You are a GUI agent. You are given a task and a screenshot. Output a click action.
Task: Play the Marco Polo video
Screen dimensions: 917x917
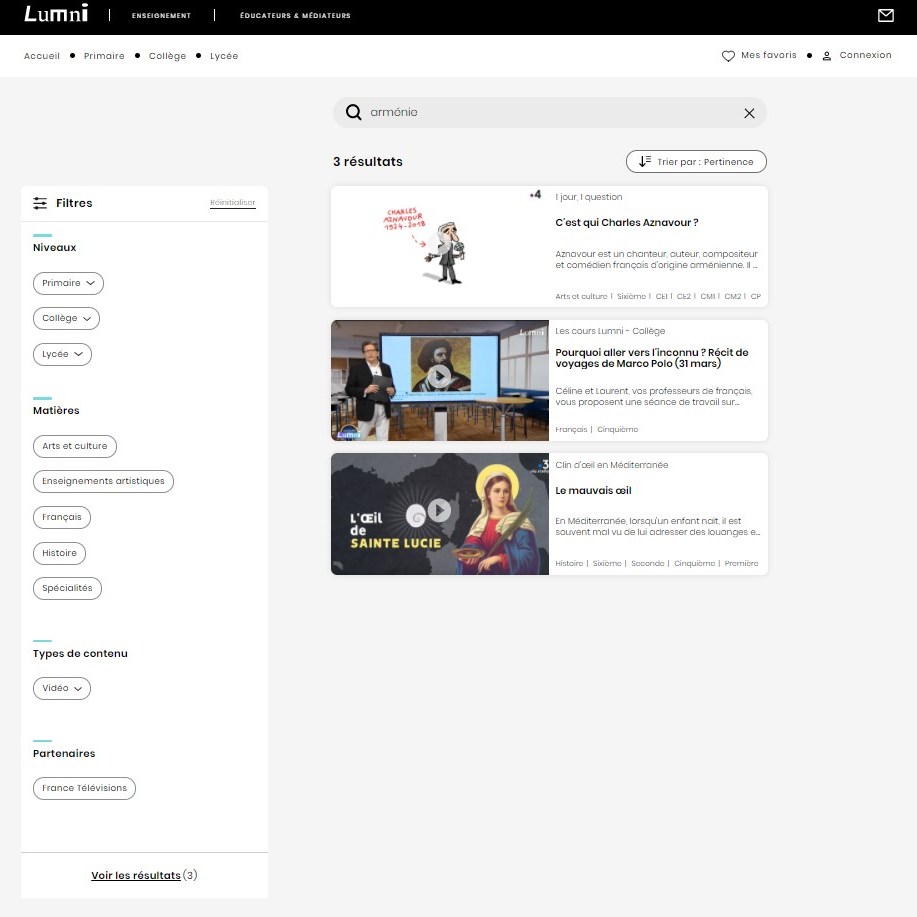click(x=439, y=375)
